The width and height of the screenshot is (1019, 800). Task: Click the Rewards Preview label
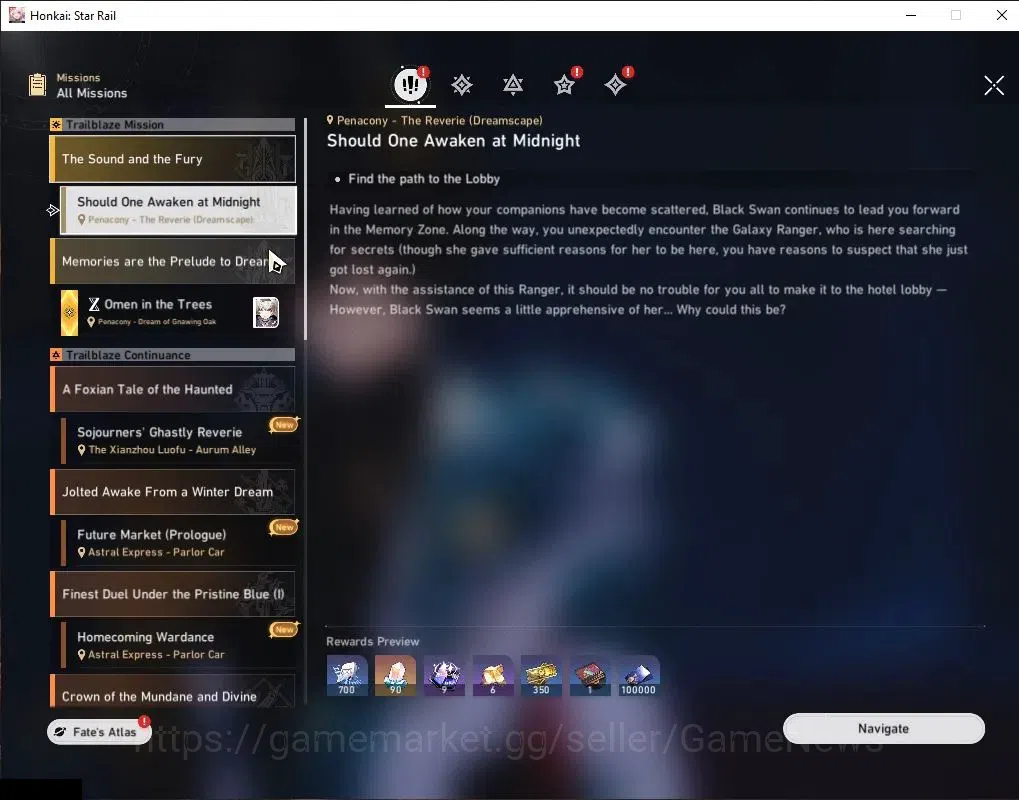[372, 641]
